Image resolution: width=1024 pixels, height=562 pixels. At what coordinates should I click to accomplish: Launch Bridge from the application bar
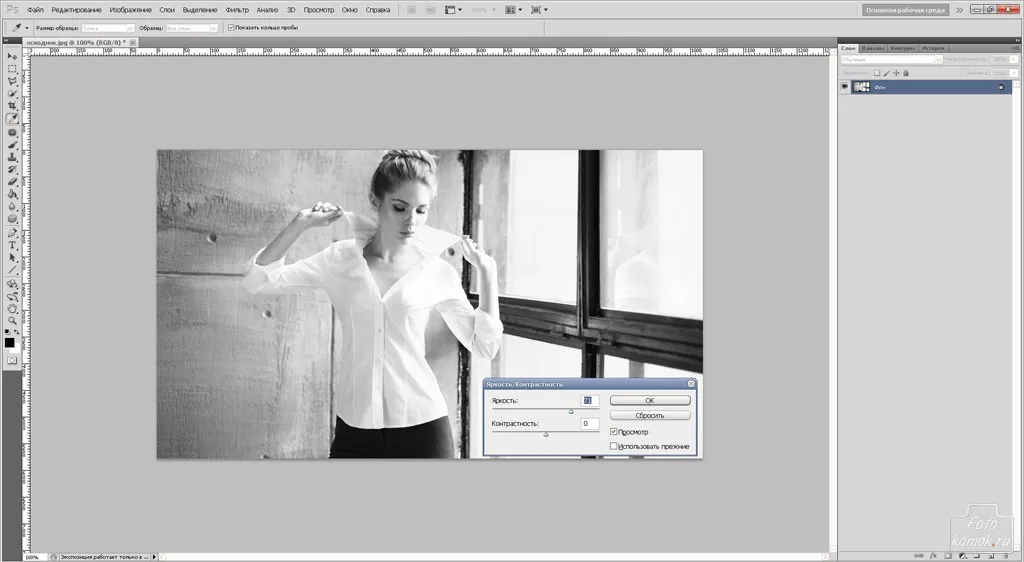(x=411, y=10)
